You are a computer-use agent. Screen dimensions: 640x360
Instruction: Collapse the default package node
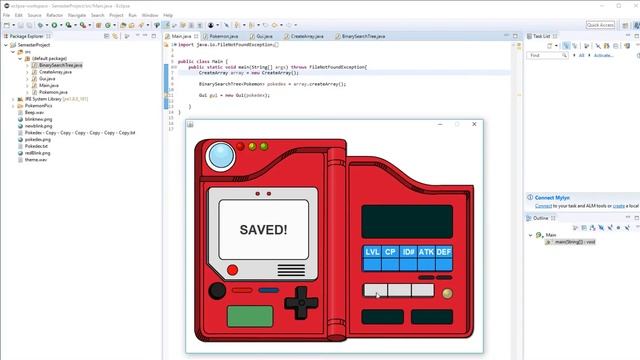20,58
